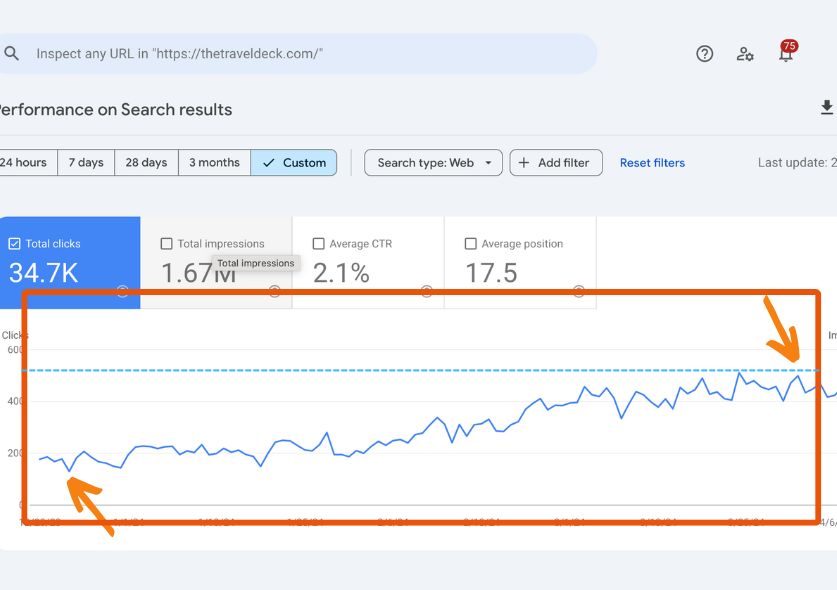Enable the Average CTR checkbox
837x590 pixels.
tap(318, 244)
